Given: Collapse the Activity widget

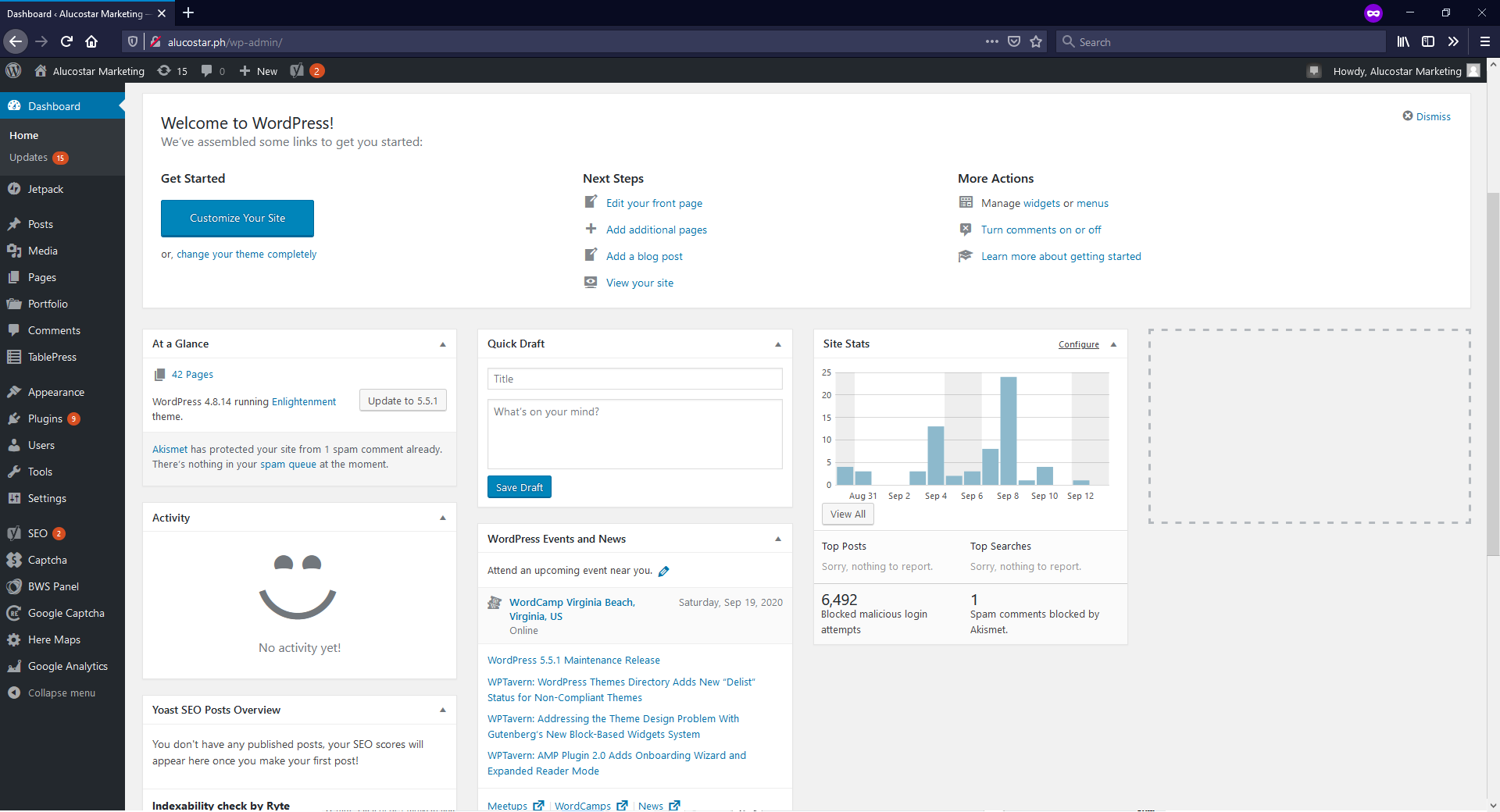Looking at the screenshot, I should (443, 518).
